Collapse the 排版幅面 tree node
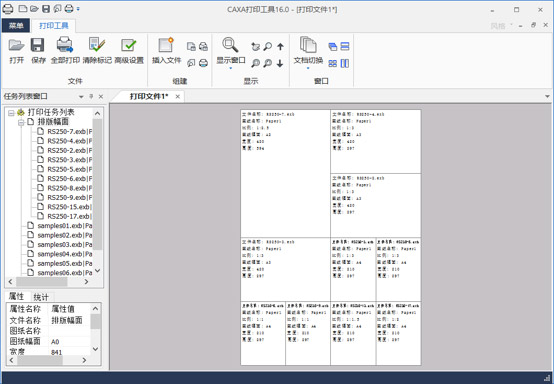 pyautogui.click(x=21, y=122)
